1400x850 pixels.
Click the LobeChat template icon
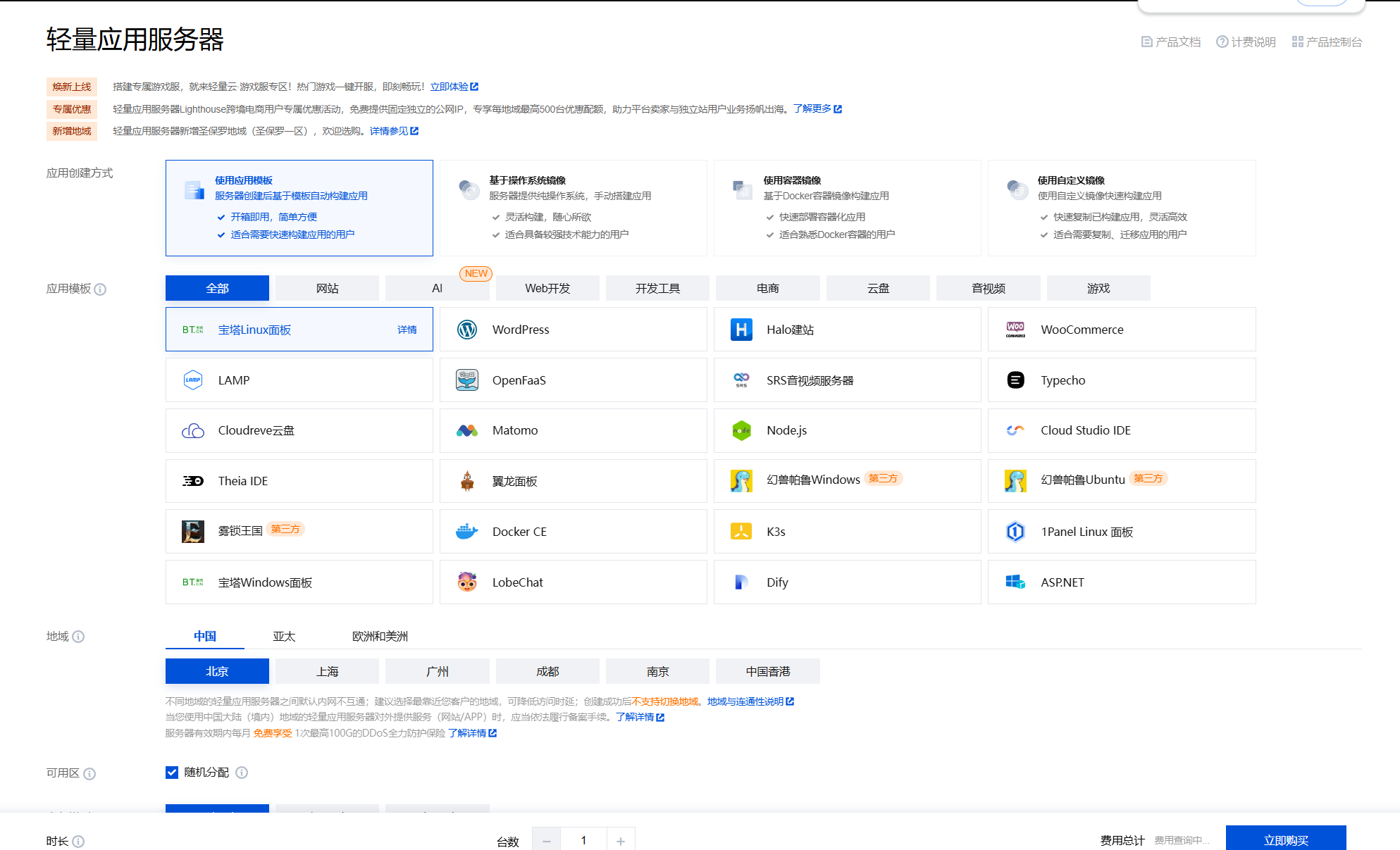(x=467, y=582)
